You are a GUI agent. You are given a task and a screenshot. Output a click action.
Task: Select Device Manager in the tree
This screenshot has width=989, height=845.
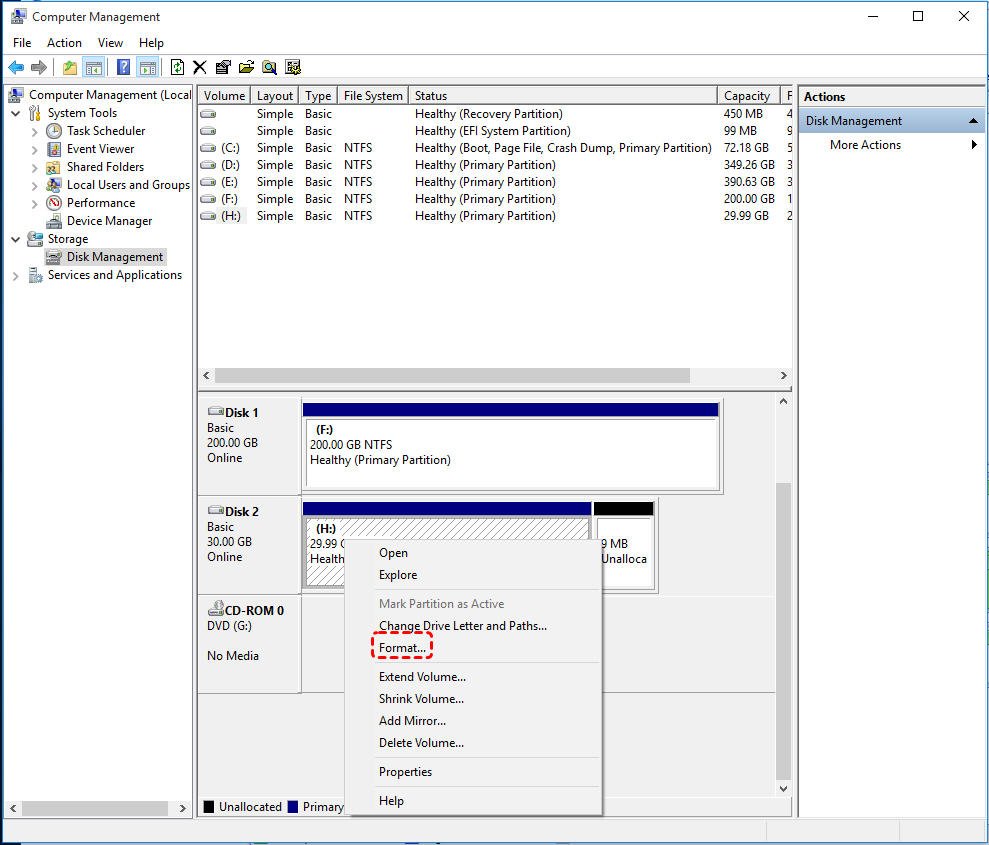(109, 221)
